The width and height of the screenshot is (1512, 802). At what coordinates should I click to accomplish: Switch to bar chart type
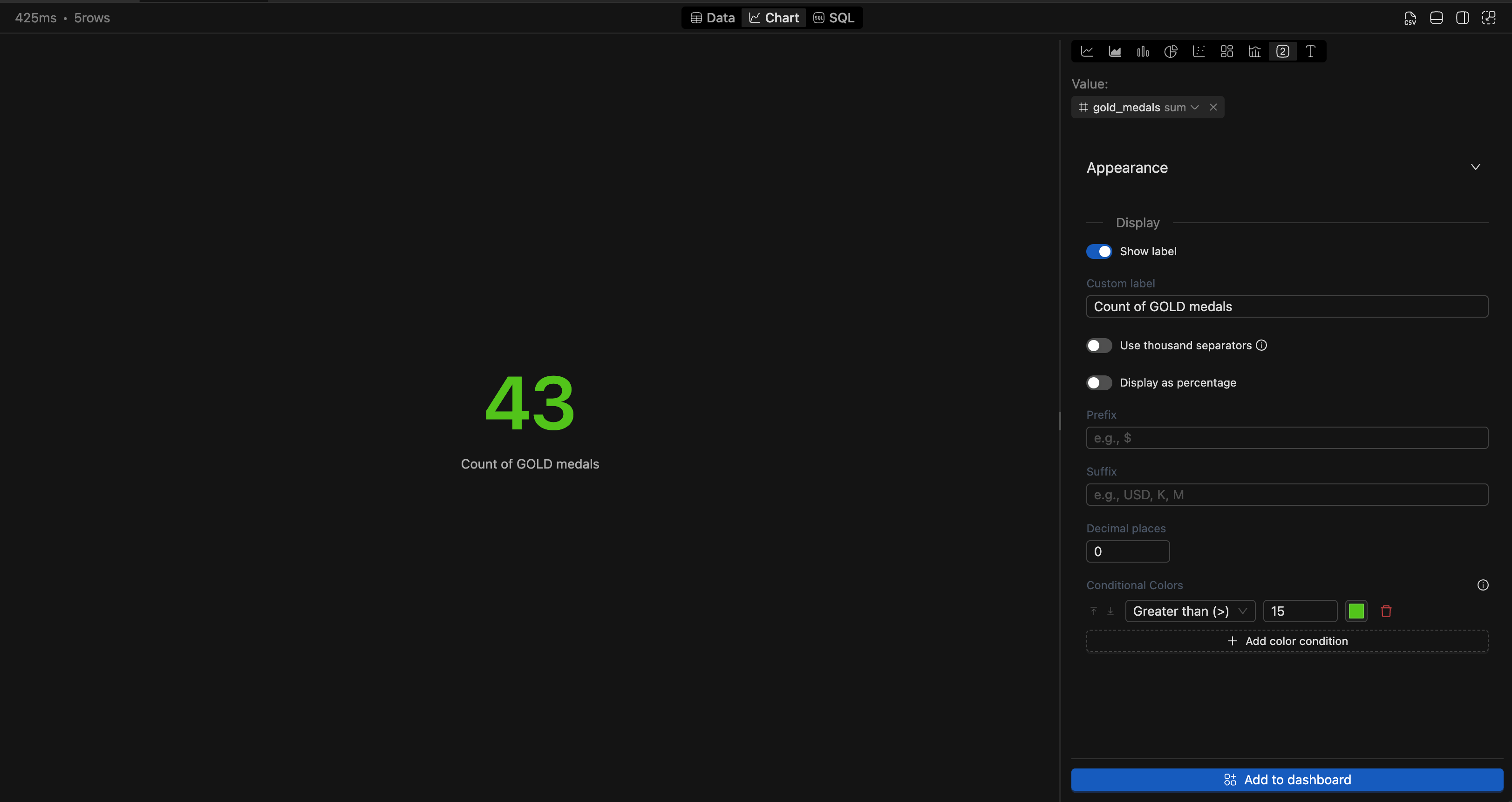[1143, 52]
